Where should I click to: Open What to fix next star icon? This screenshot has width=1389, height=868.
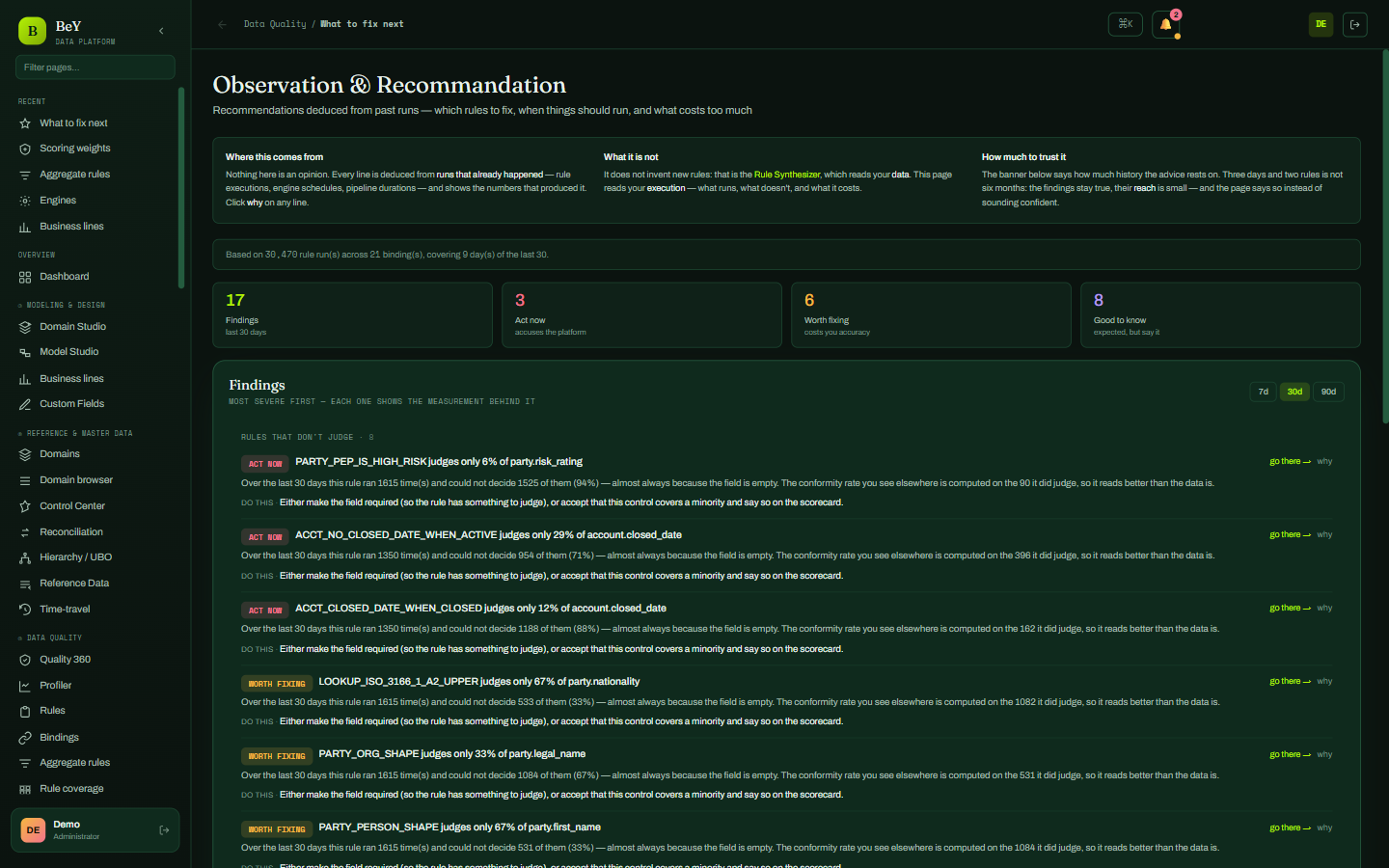pos(25,123)
